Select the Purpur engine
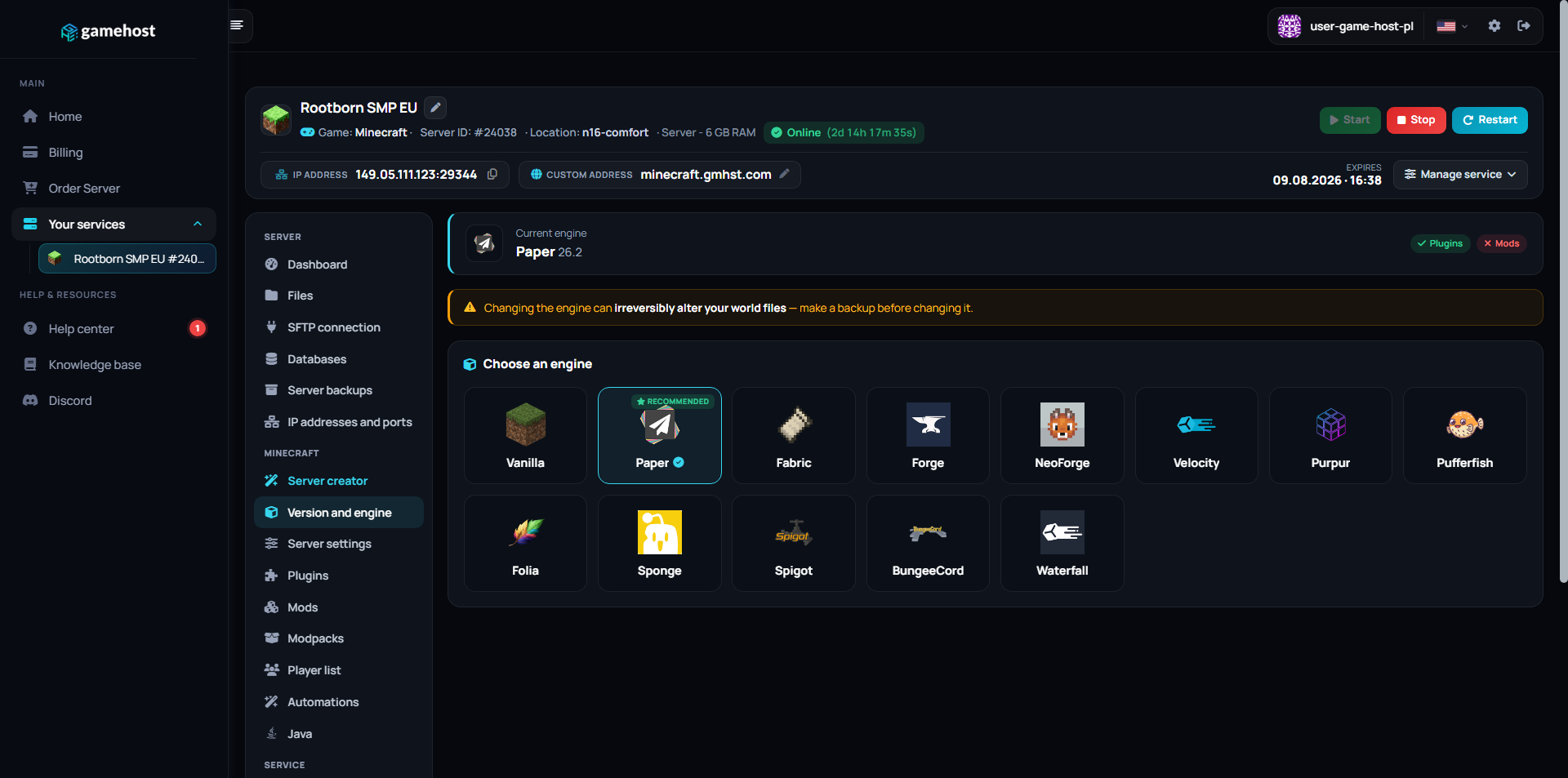The width and height of the screenshot is (1568, 778). [x=1330, y=435]
